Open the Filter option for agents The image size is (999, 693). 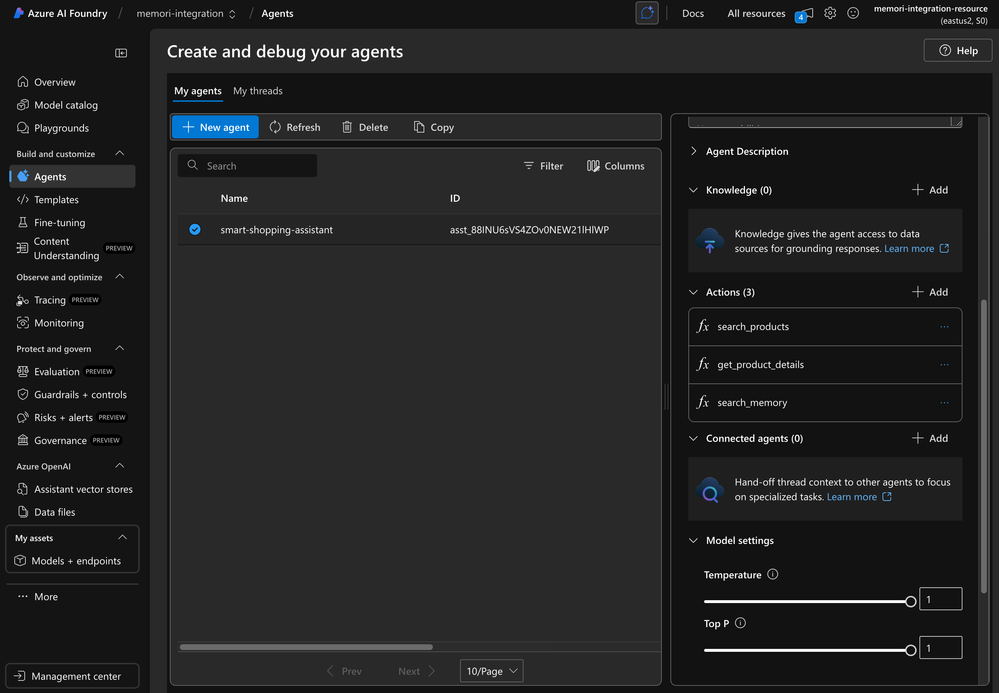[x=543, y=166]
